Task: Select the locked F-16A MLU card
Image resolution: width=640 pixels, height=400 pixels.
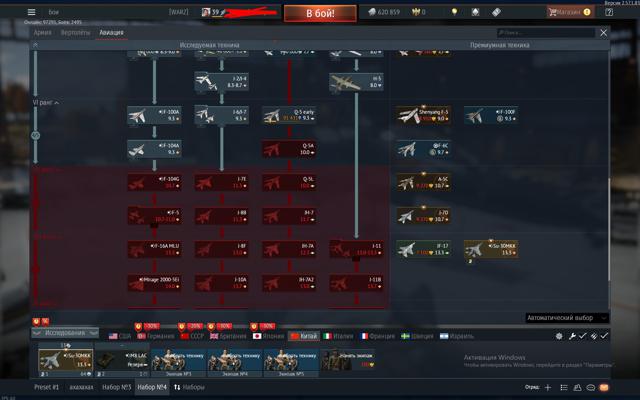Action: click(154, 249)
